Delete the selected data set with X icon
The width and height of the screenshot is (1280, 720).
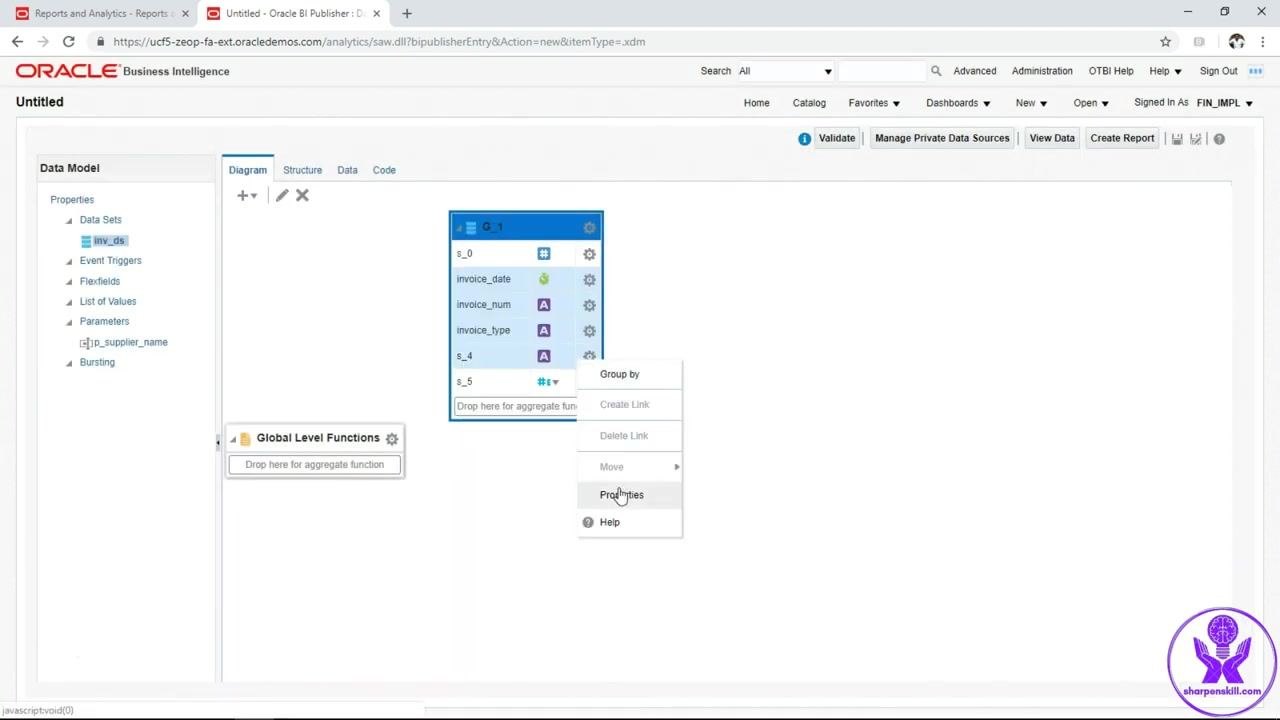pos(302,196)
